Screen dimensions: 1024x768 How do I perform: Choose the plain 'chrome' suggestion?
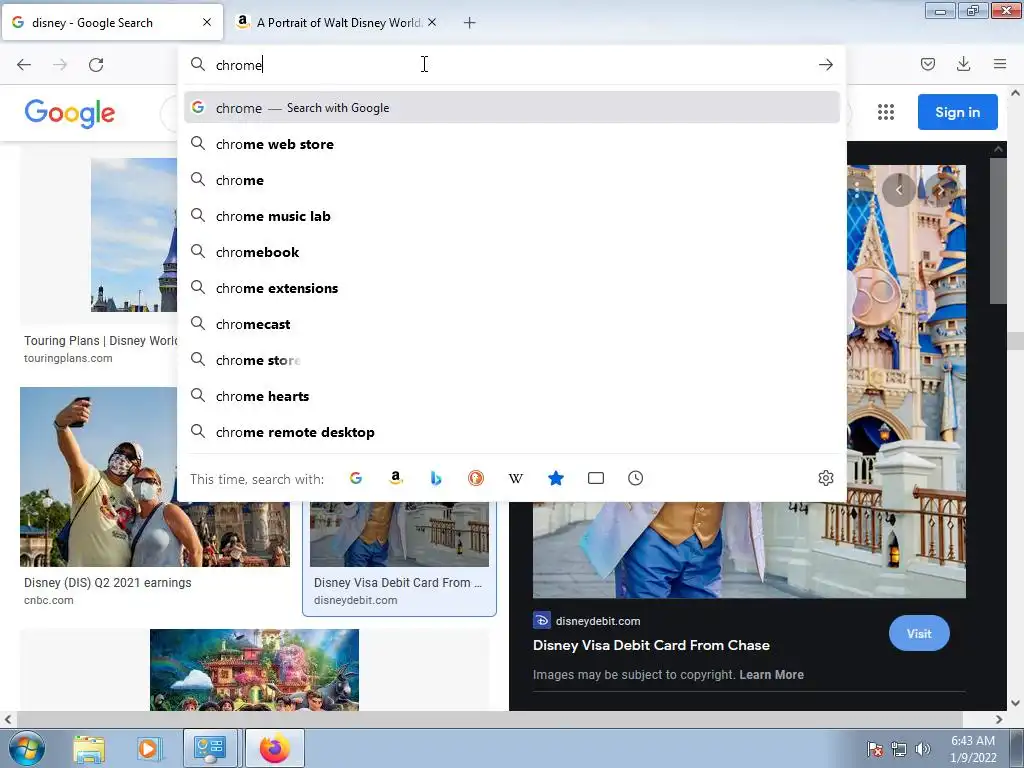click(x=512, y=180)
